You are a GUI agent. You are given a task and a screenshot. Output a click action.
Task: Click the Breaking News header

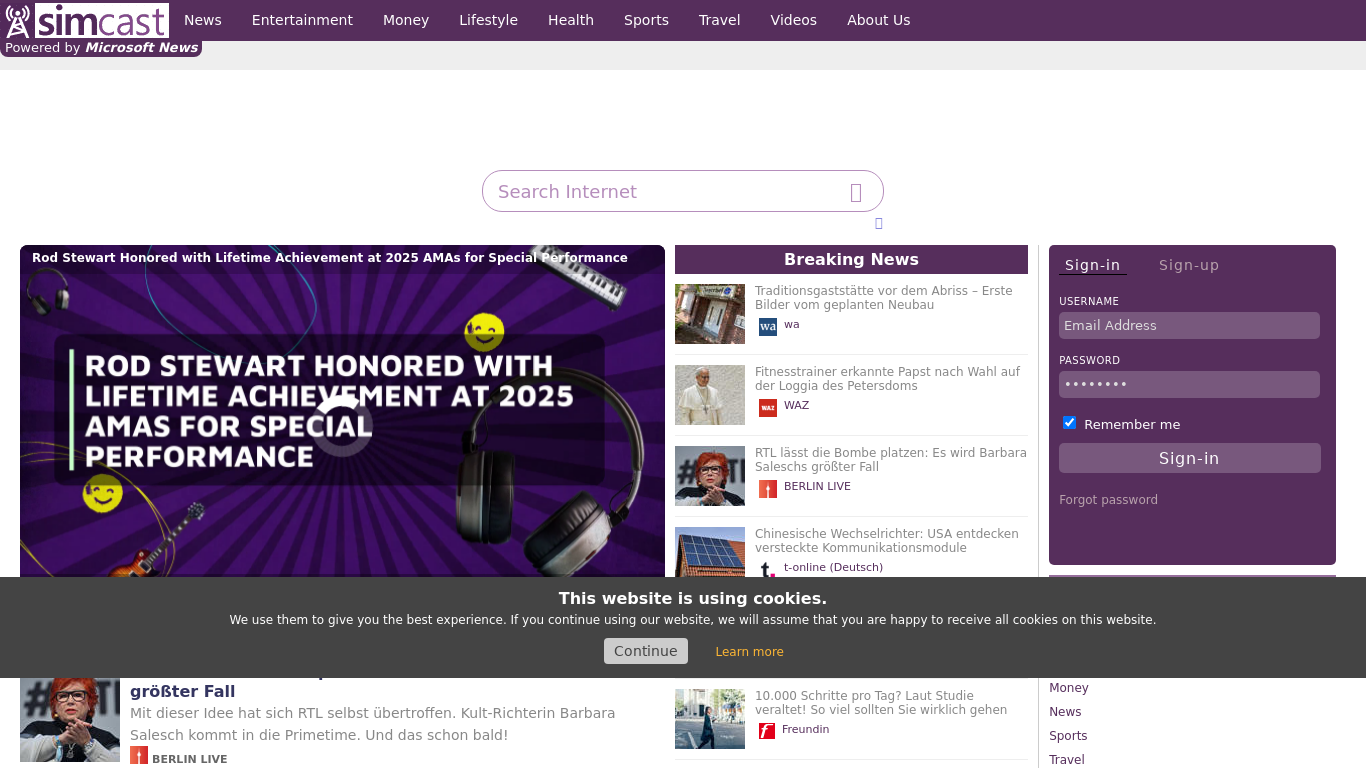(851, 259)
